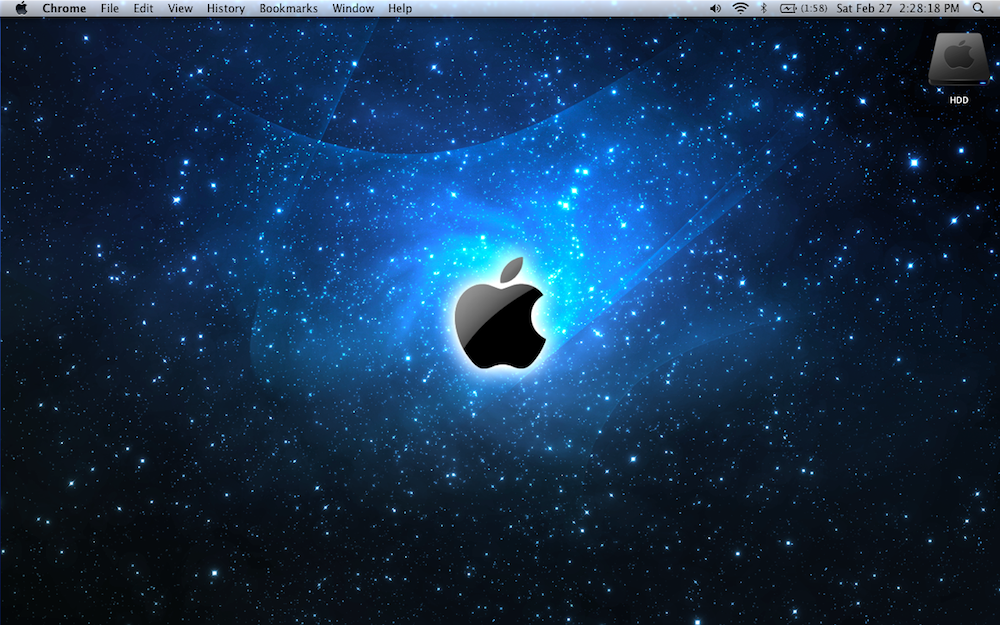The image size is (1000, 625).
Task: Open the Chrome application menu
Action: pos(64,8)
